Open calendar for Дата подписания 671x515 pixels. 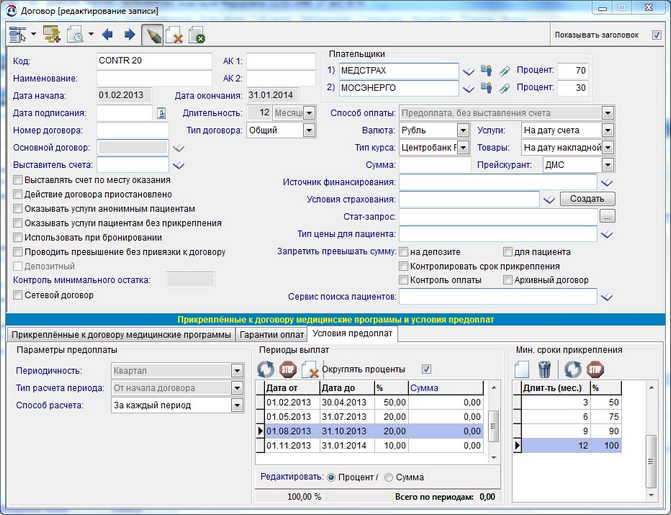(161, 113)
